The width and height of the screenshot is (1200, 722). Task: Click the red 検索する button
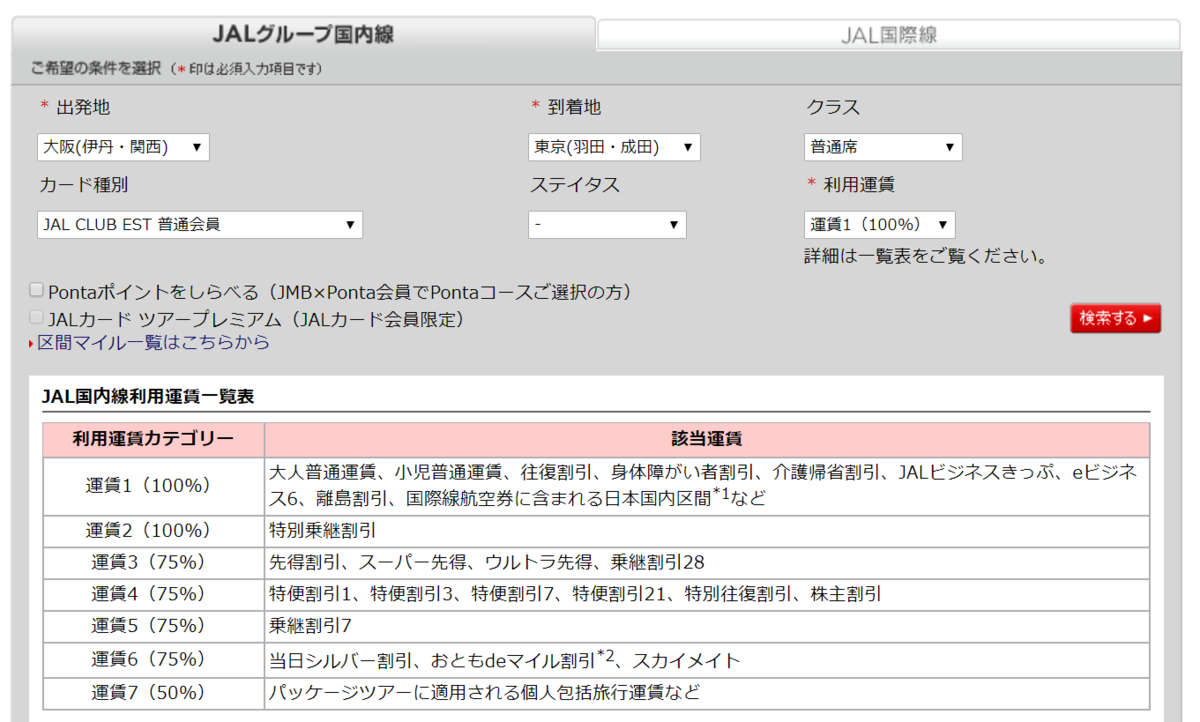(1115, 318)
